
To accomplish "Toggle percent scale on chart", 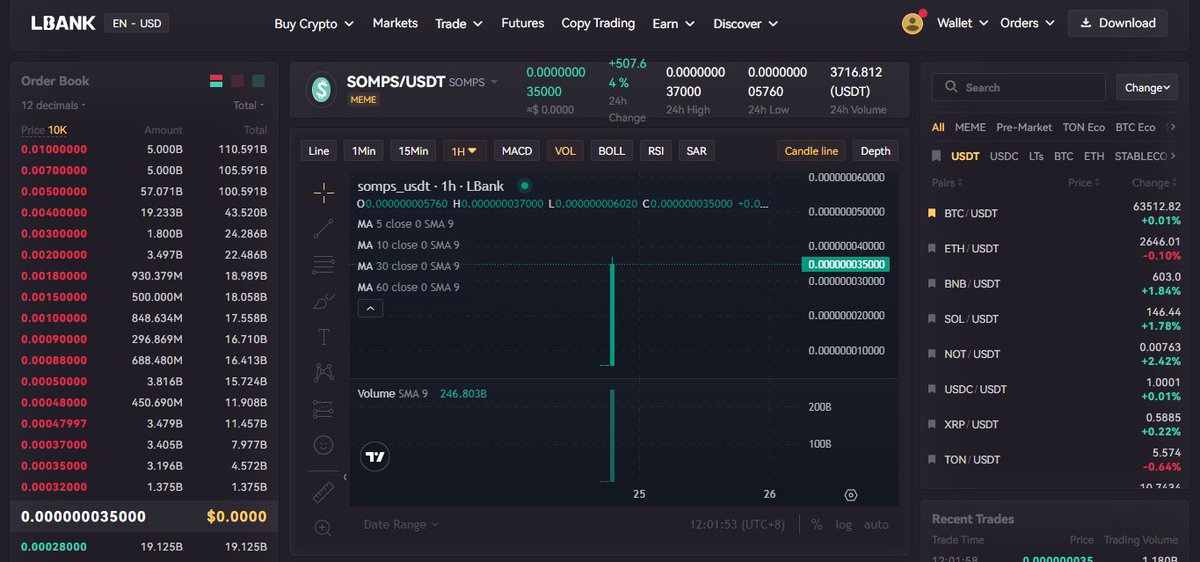I will 816,524.
